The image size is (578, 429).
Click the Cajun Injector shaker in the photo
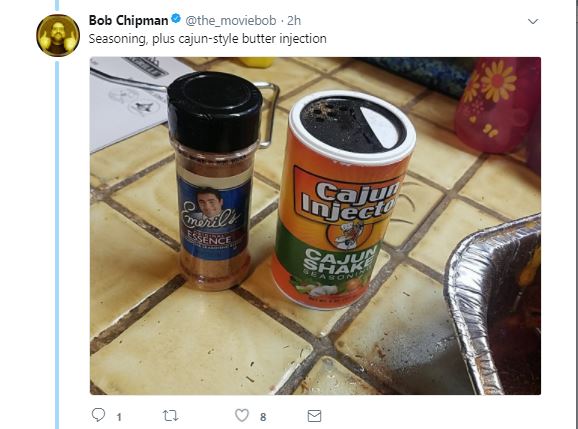(x=343, y=199)
